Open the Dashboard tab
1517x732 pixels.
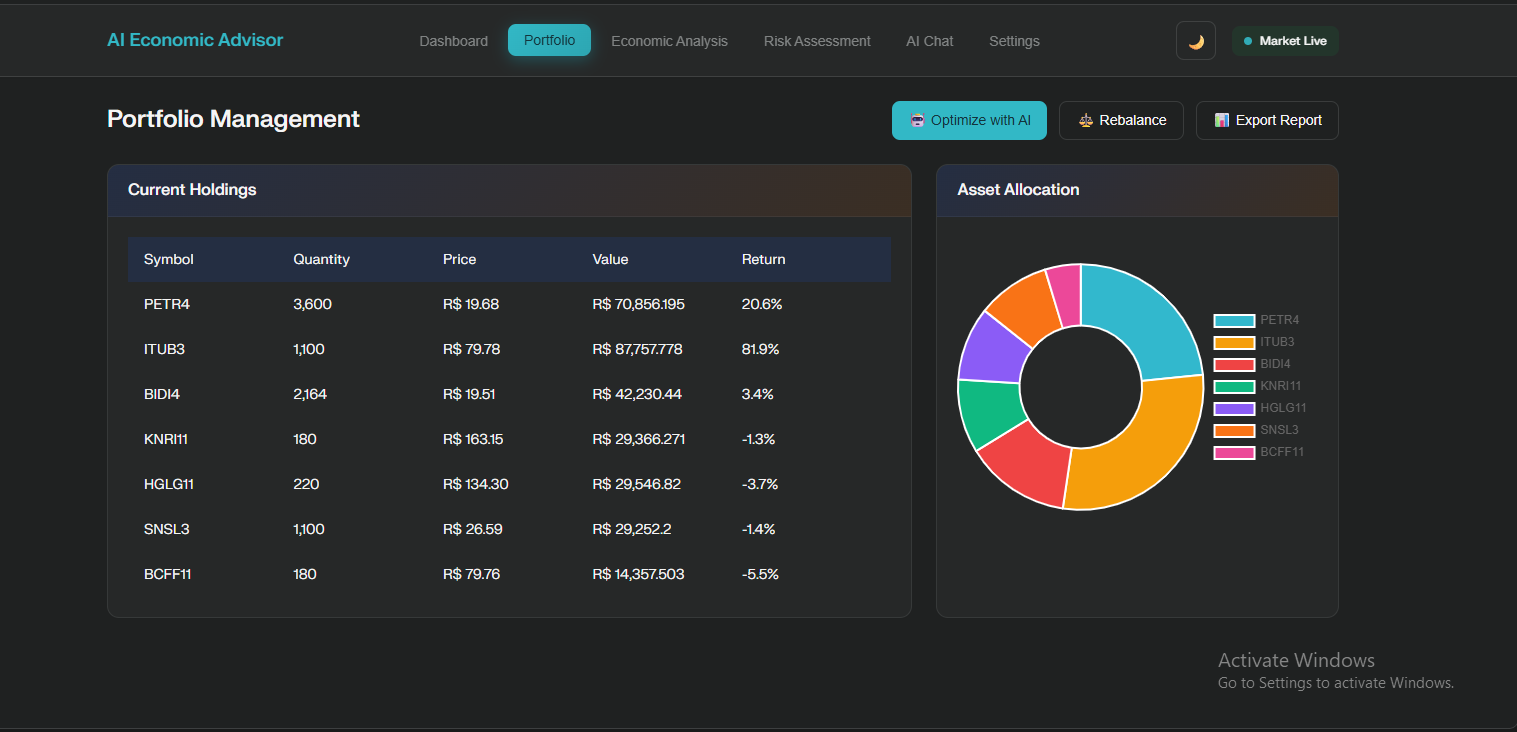tap(454, 41)
